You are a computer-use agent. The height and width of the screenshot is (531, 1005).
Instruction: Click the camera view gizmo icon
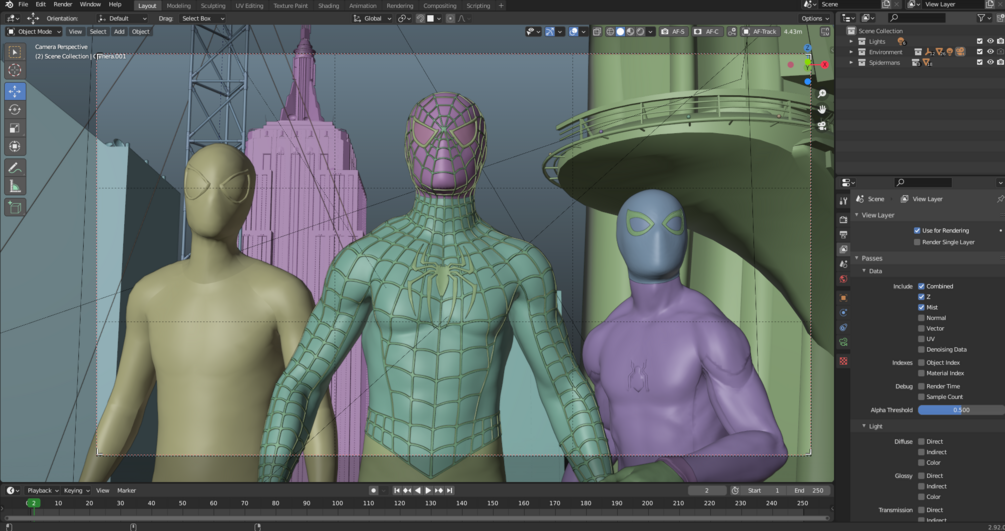(x=822, y=126)
